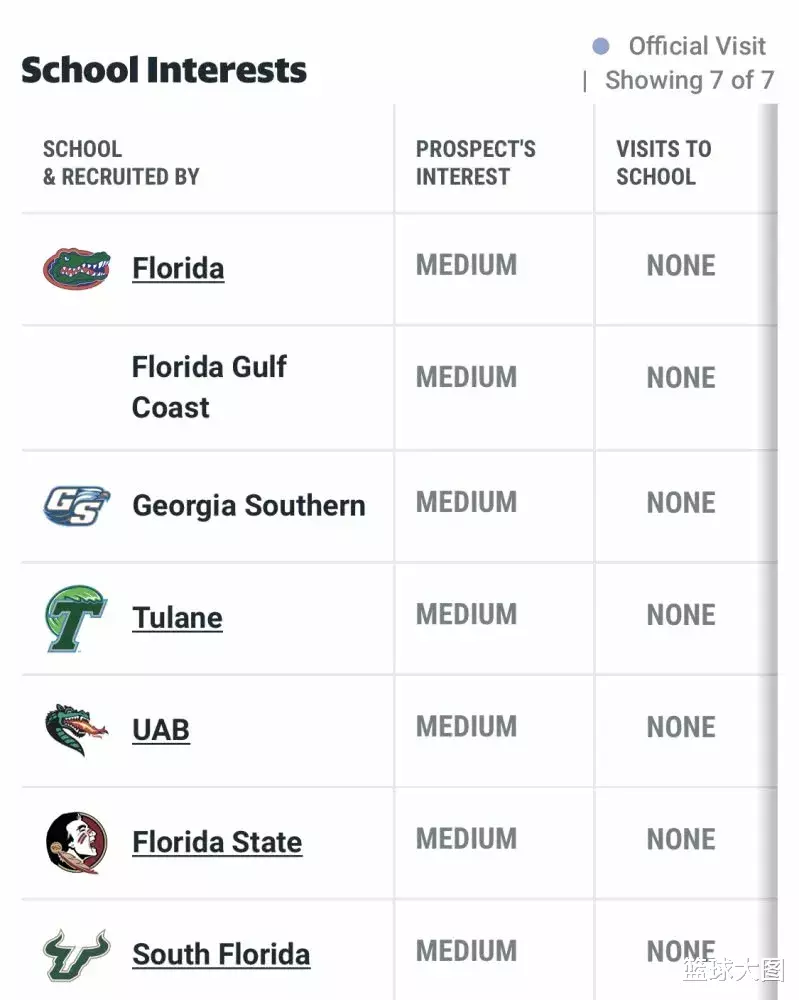Click the Florida Gators logo
The width and height of the screenshot is (799, 1000).
76,268
